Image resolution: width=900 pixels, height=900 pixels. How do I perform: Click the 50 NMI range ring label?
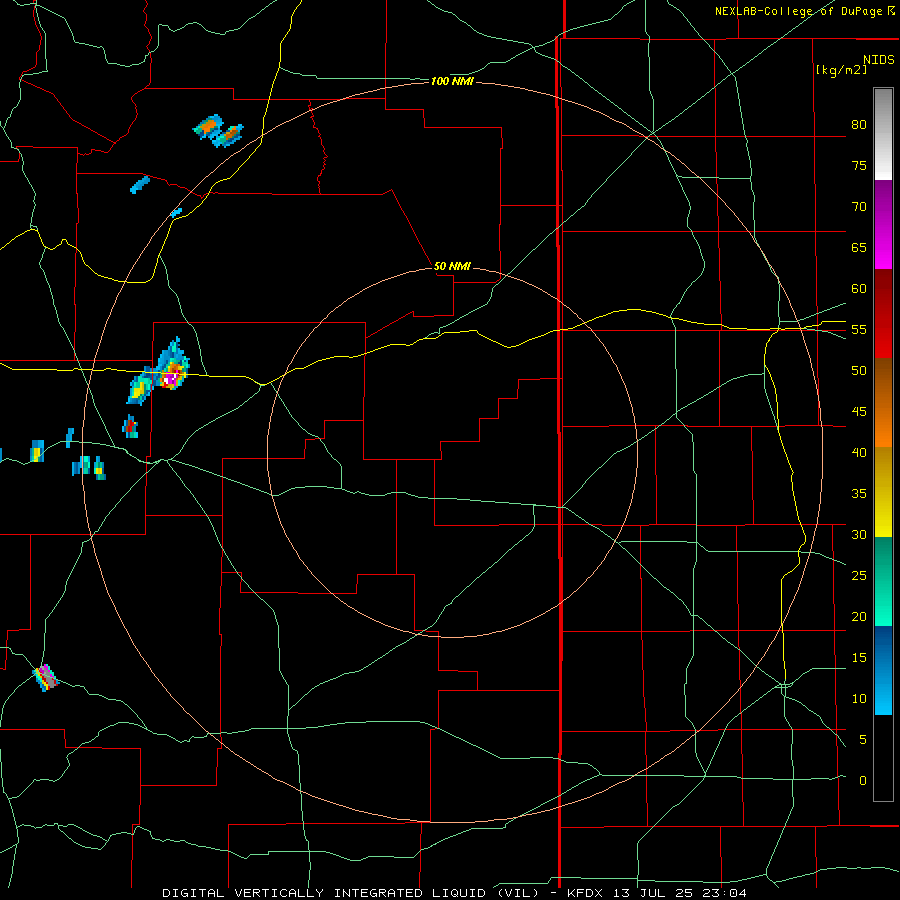pos(452,266)
